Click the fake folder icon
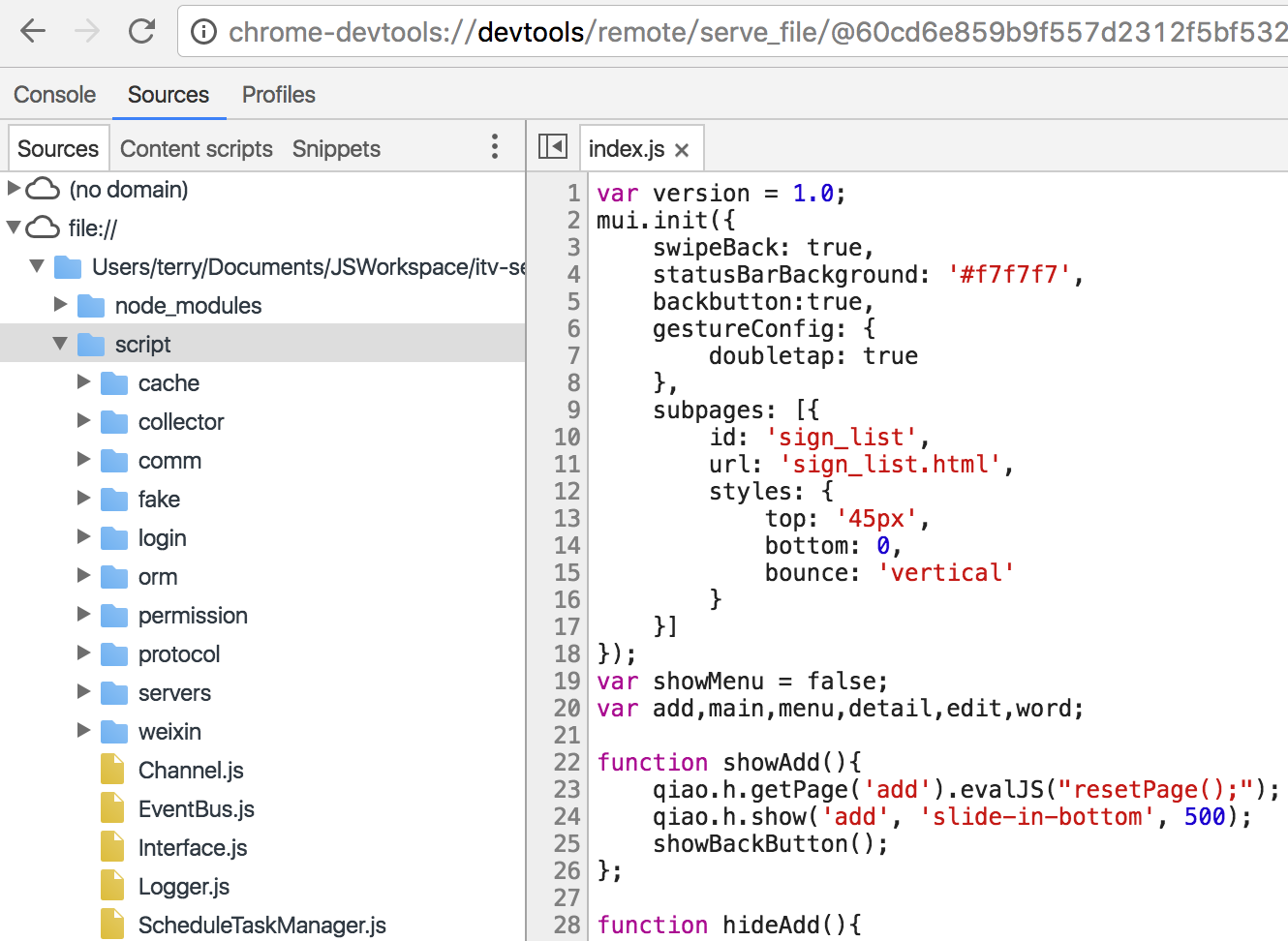Screen dimensions: 1288x941 pyautogui.click(x=114, y=500)
